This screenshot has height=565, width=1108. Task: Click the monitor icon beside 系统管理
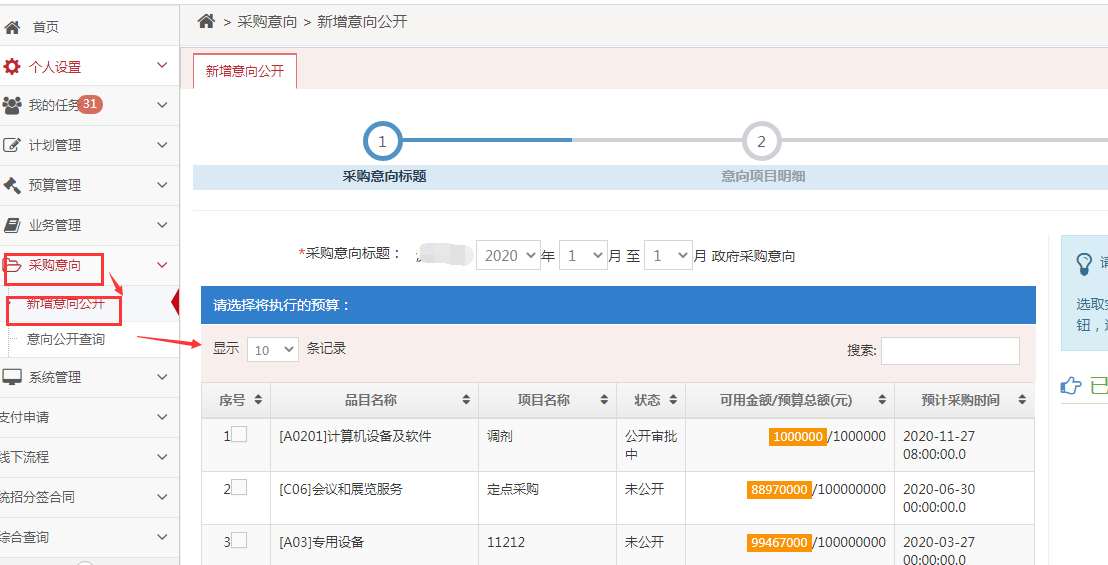coord(12,377)
